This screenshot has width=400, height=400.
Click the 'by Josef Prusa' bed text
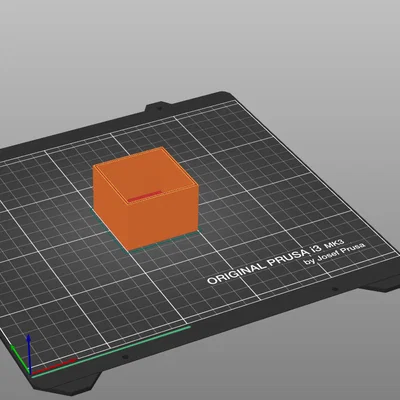(x=334, y=254)
